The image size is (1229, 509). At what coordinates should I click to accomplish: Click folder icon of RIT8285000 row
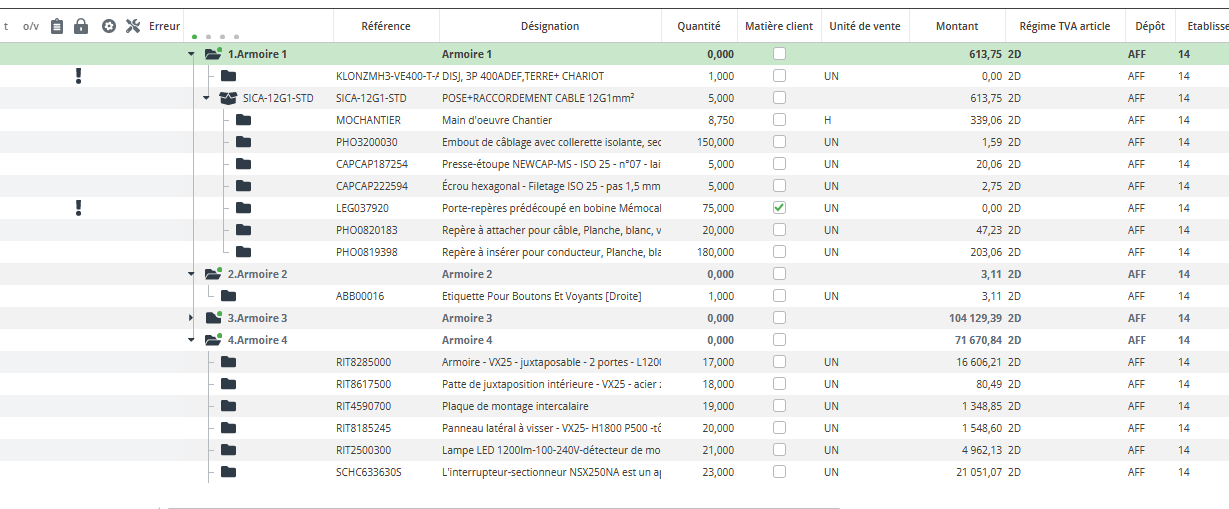229,362
